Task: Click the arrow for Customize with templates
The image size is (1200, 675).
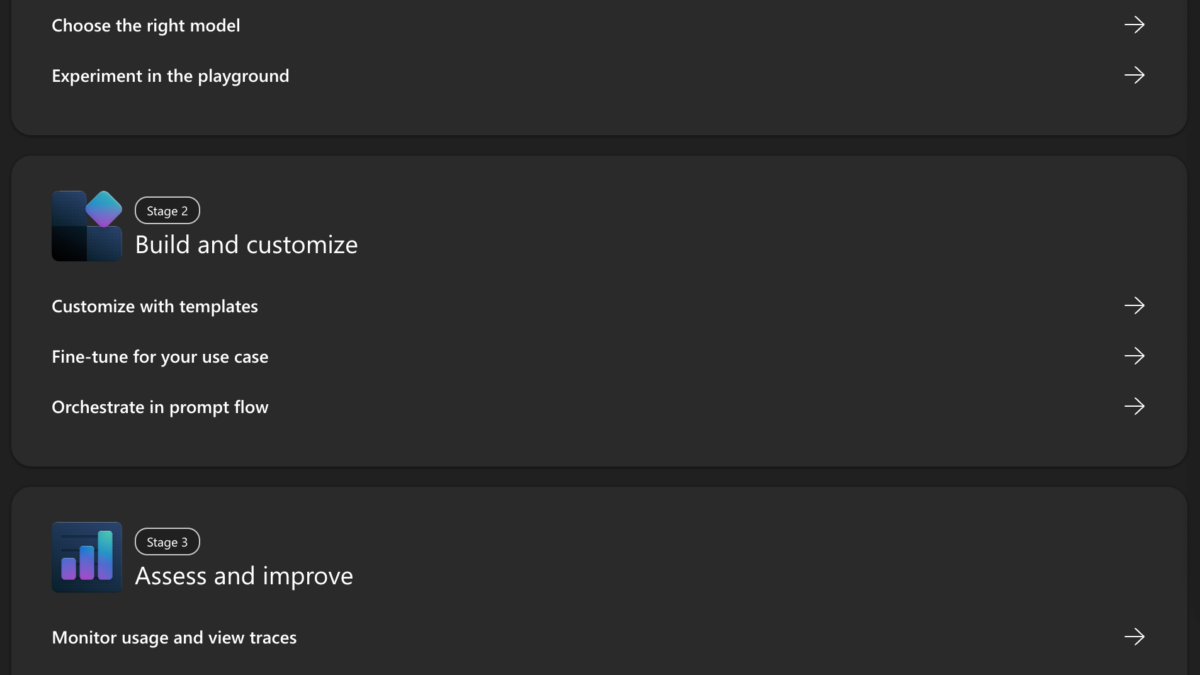Action: [x=1134, y=306]
